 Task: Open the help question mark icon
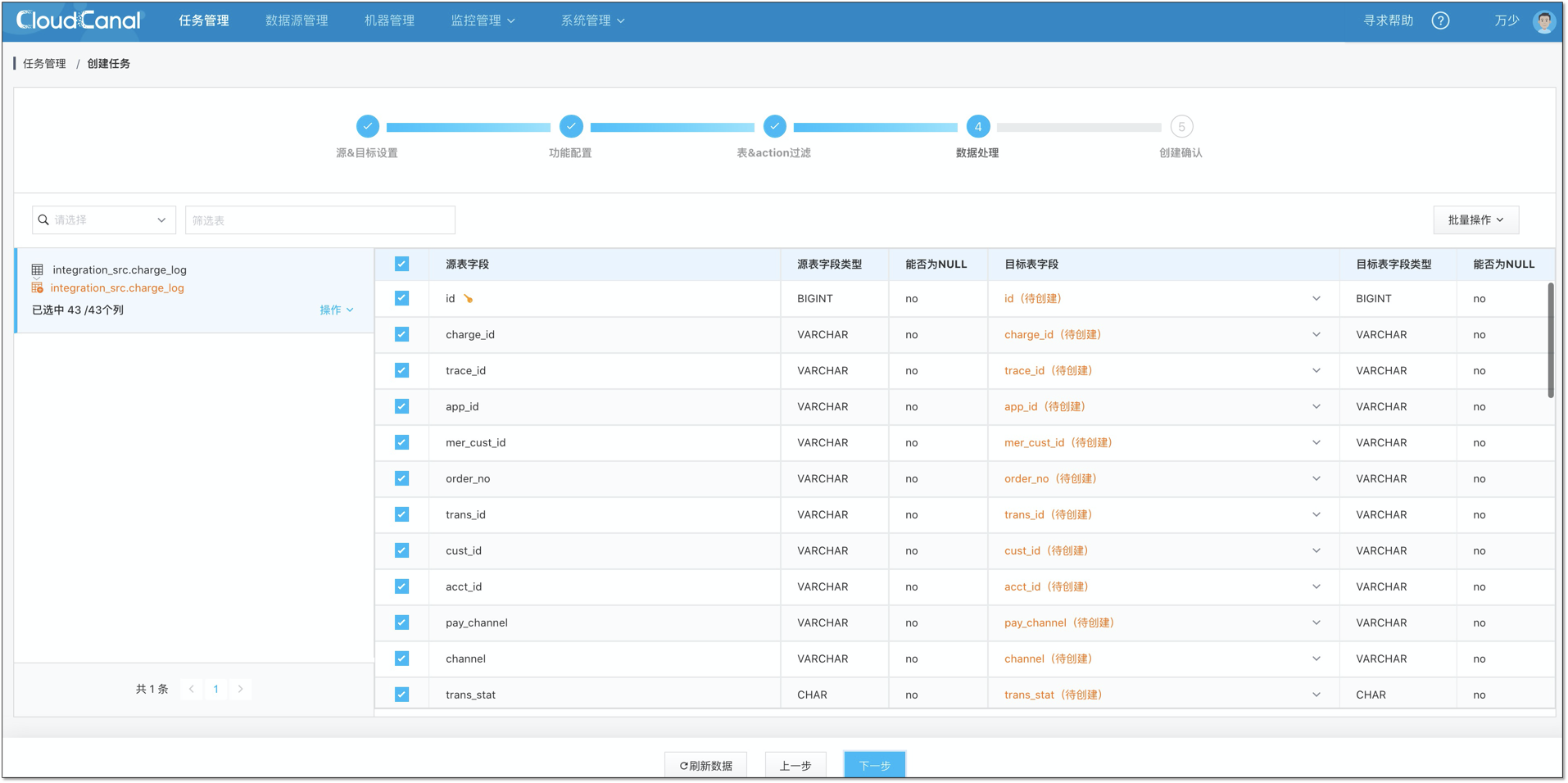(1440, 20)
